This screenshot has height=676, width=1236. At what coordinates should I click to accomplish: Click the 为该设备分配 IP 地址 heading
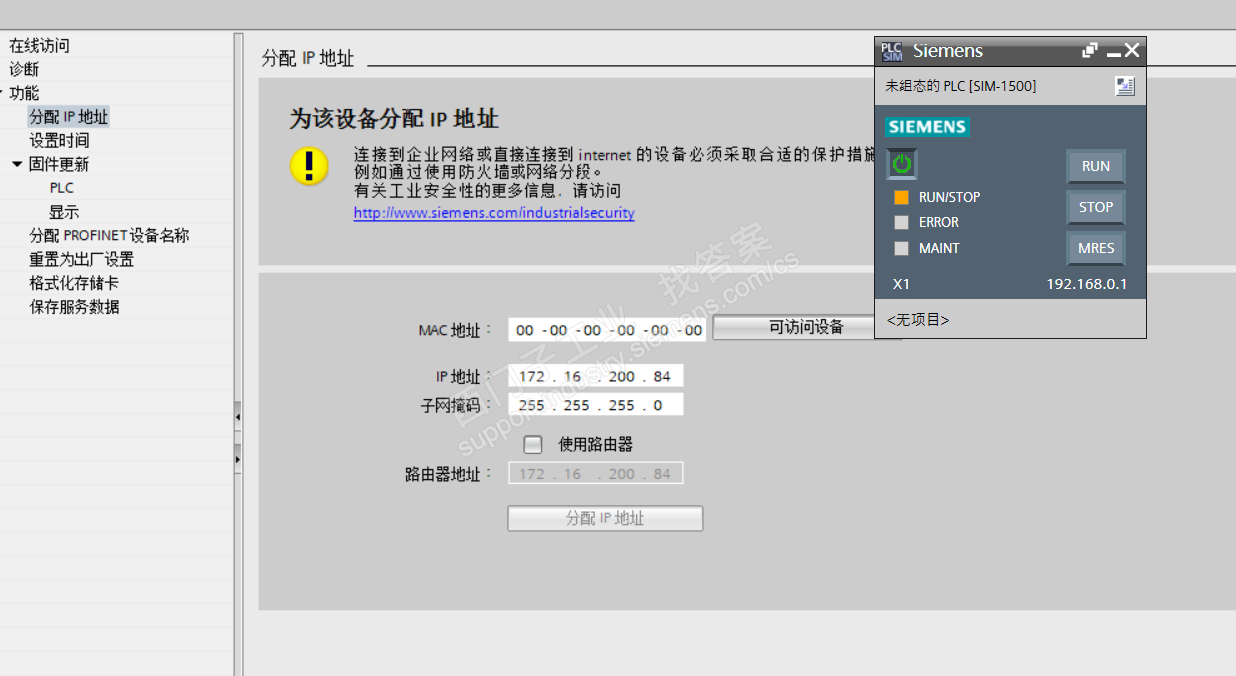pos(394,119)
